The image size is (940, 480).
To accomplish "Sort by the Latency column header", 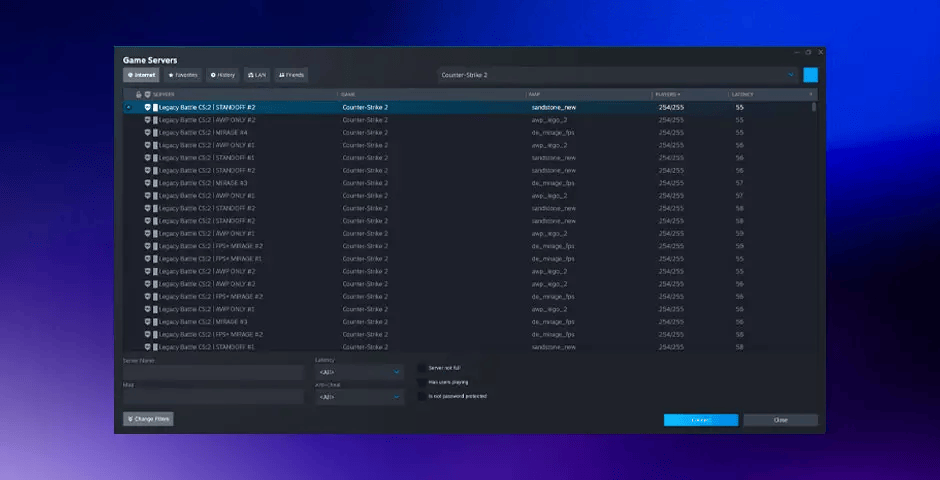I will point(743,95).
